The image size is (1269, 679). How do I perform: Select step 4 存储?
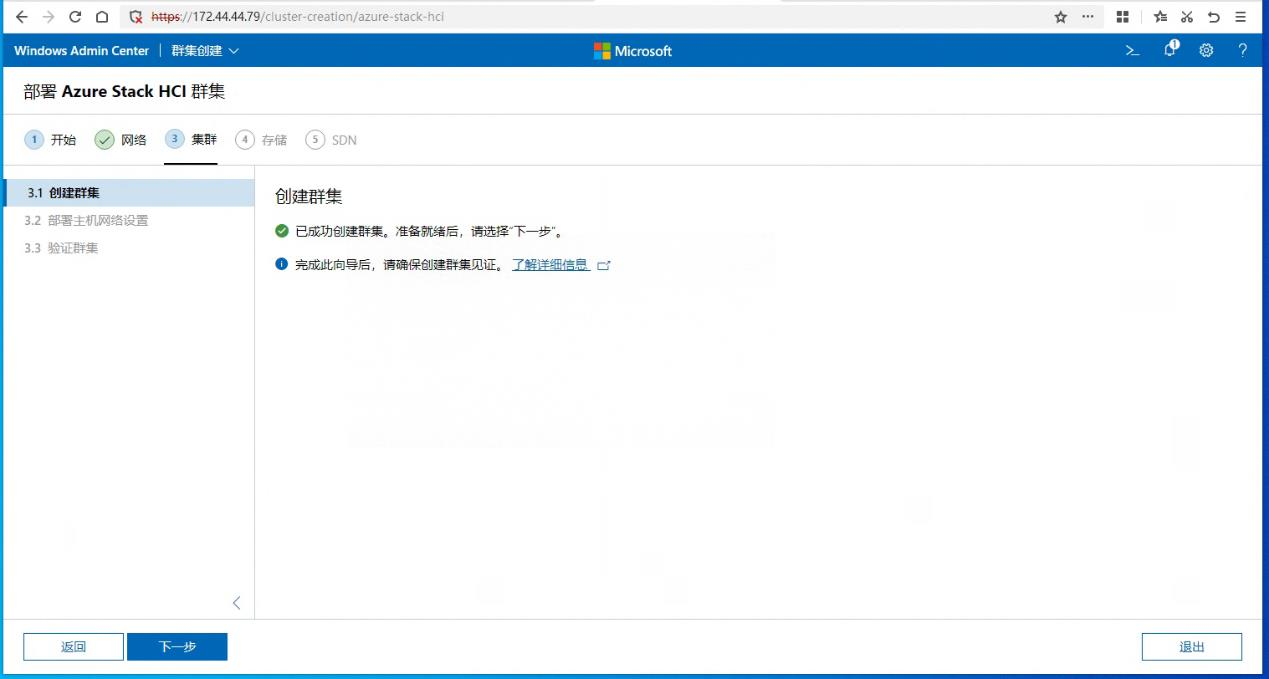coord(261,140)
